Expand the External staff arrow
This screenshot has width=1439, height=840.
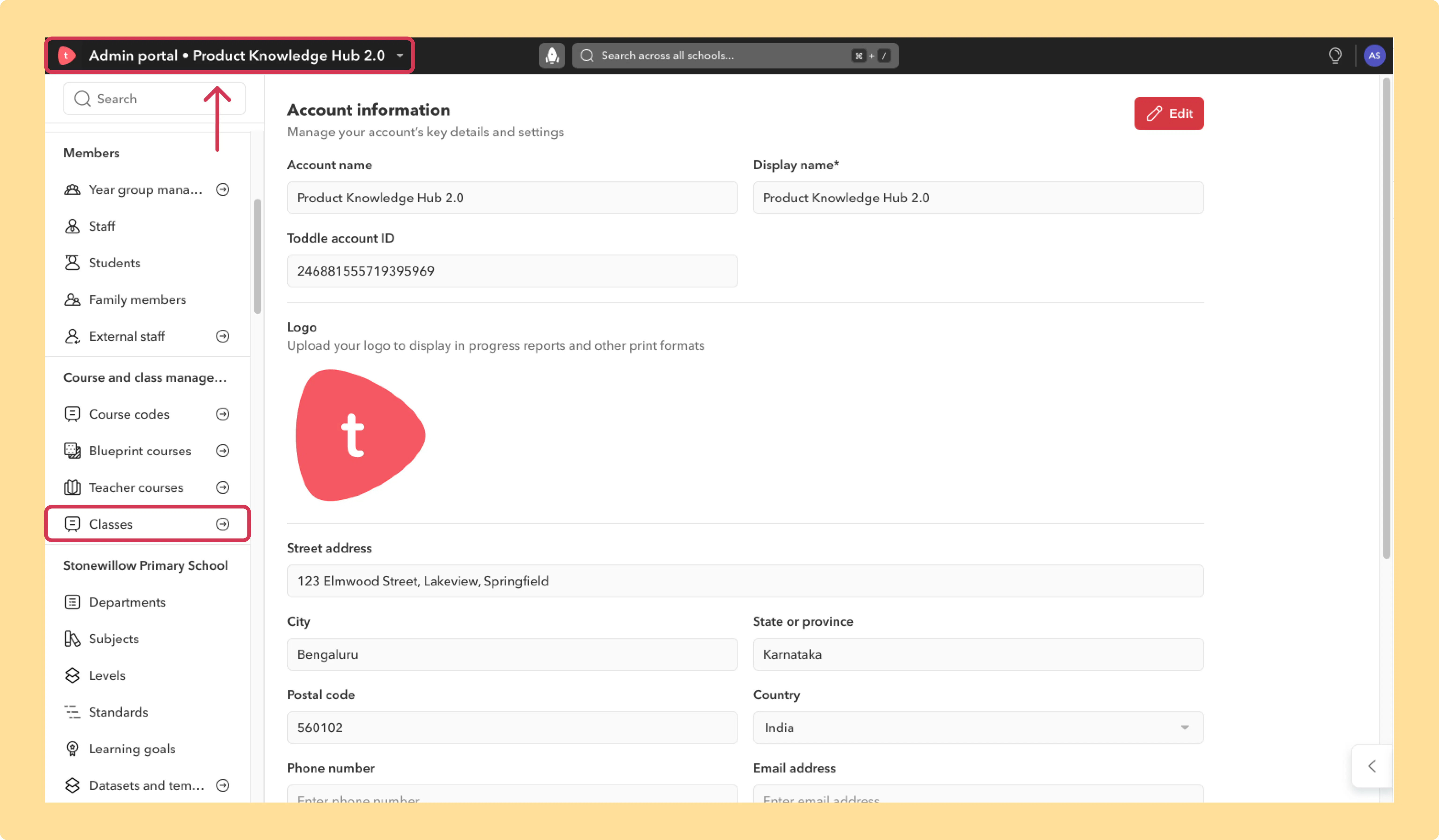(223, 336)
